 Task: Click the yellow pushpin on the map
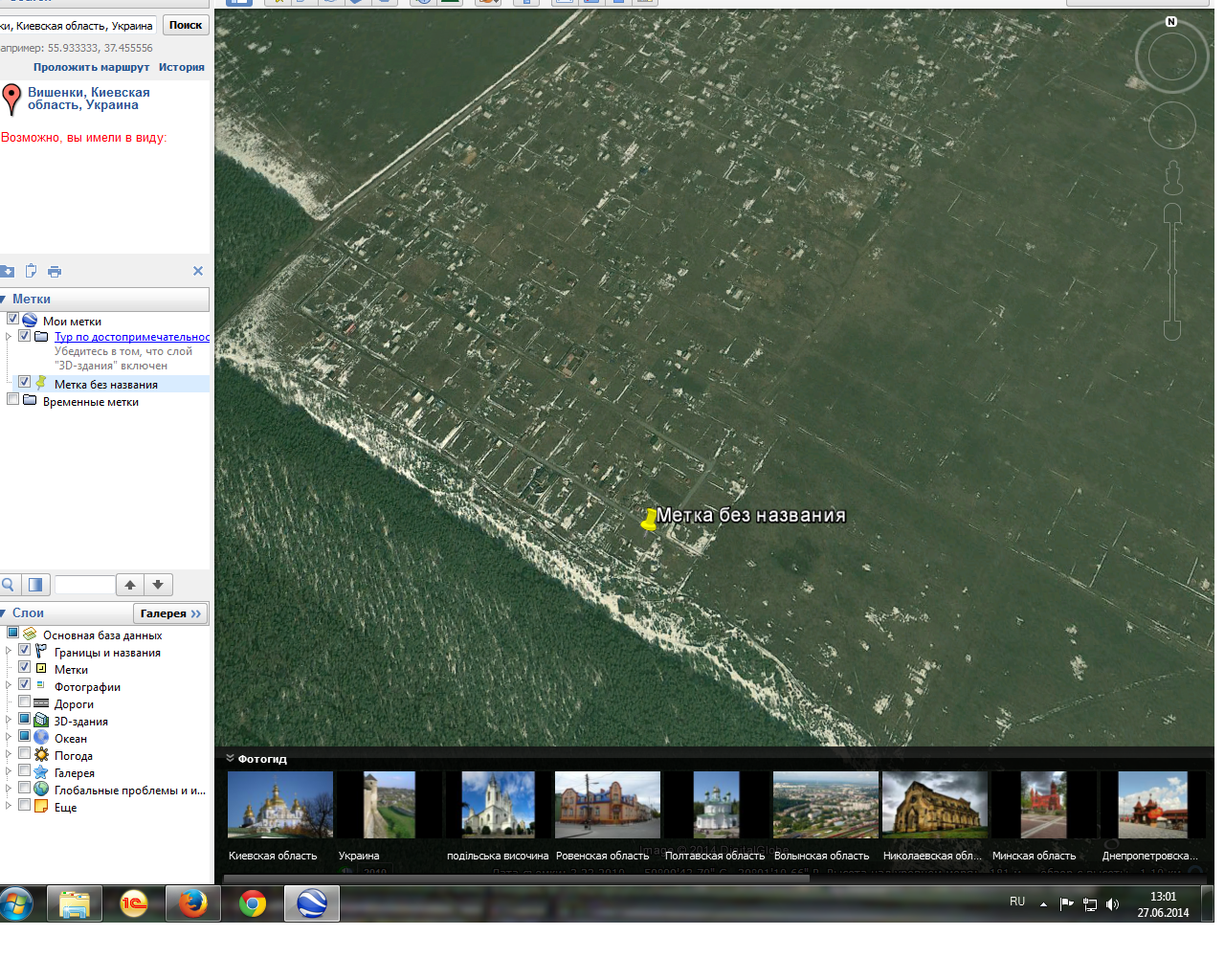pyautogui.click(x=650, y=519)
